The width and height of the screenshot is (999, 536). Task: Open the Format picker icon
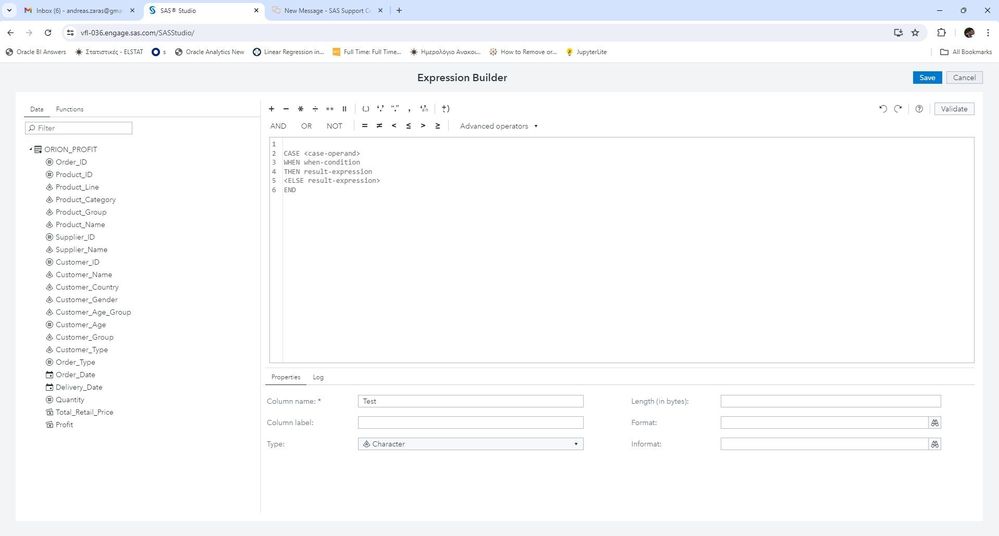935,423
